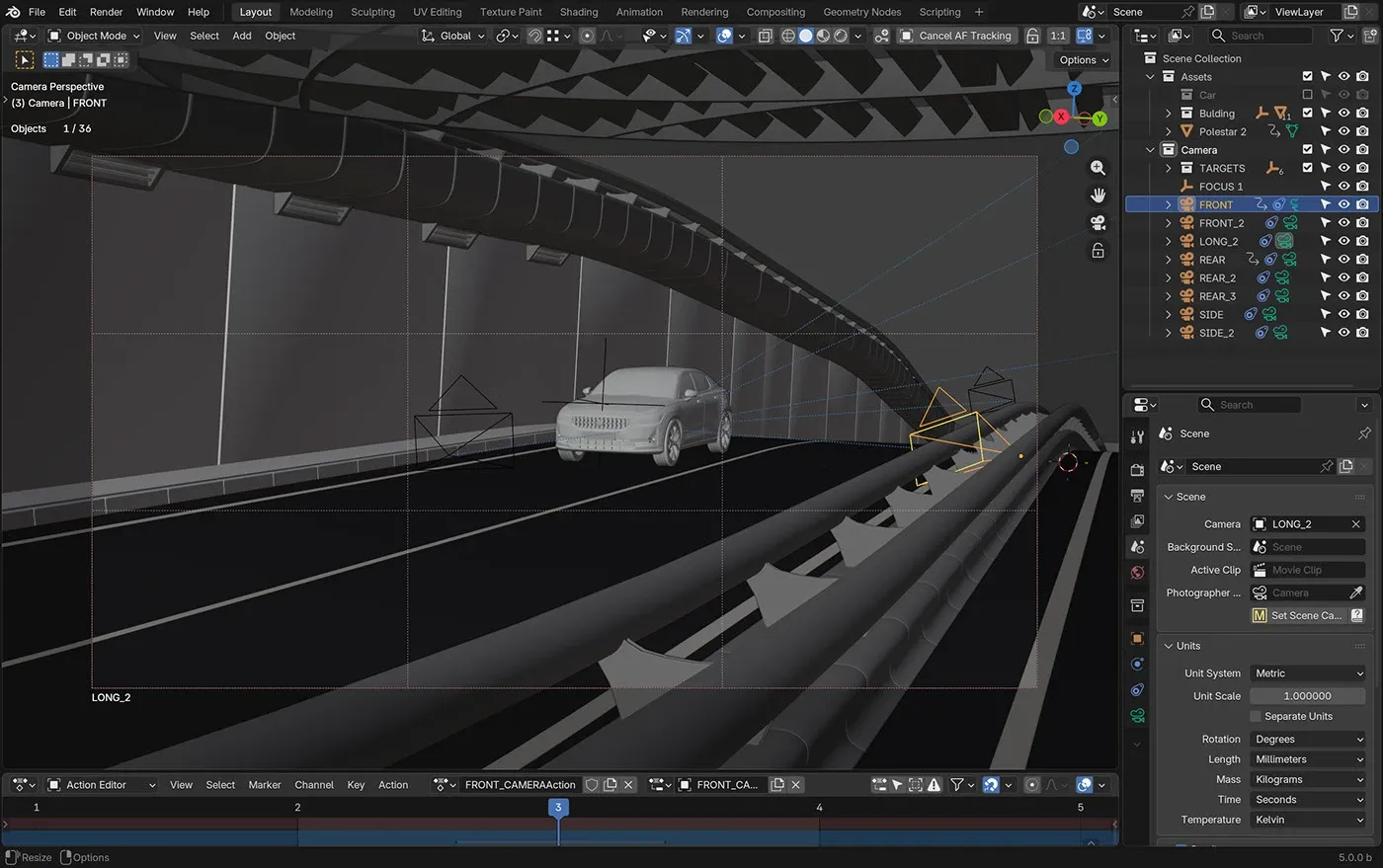1383x868 pixels.
Task: Open the Object Mode dropdown
Action: point(95,36)
